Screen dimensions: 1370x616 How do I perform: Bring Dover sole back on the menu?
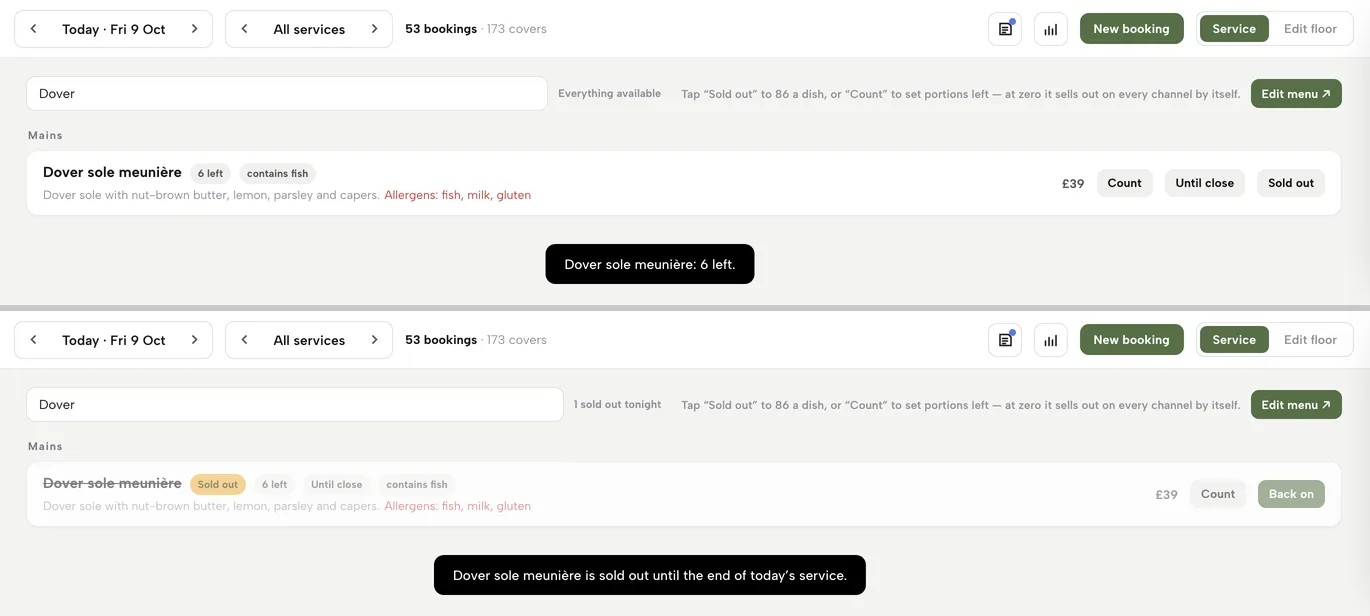(1291, 494)
